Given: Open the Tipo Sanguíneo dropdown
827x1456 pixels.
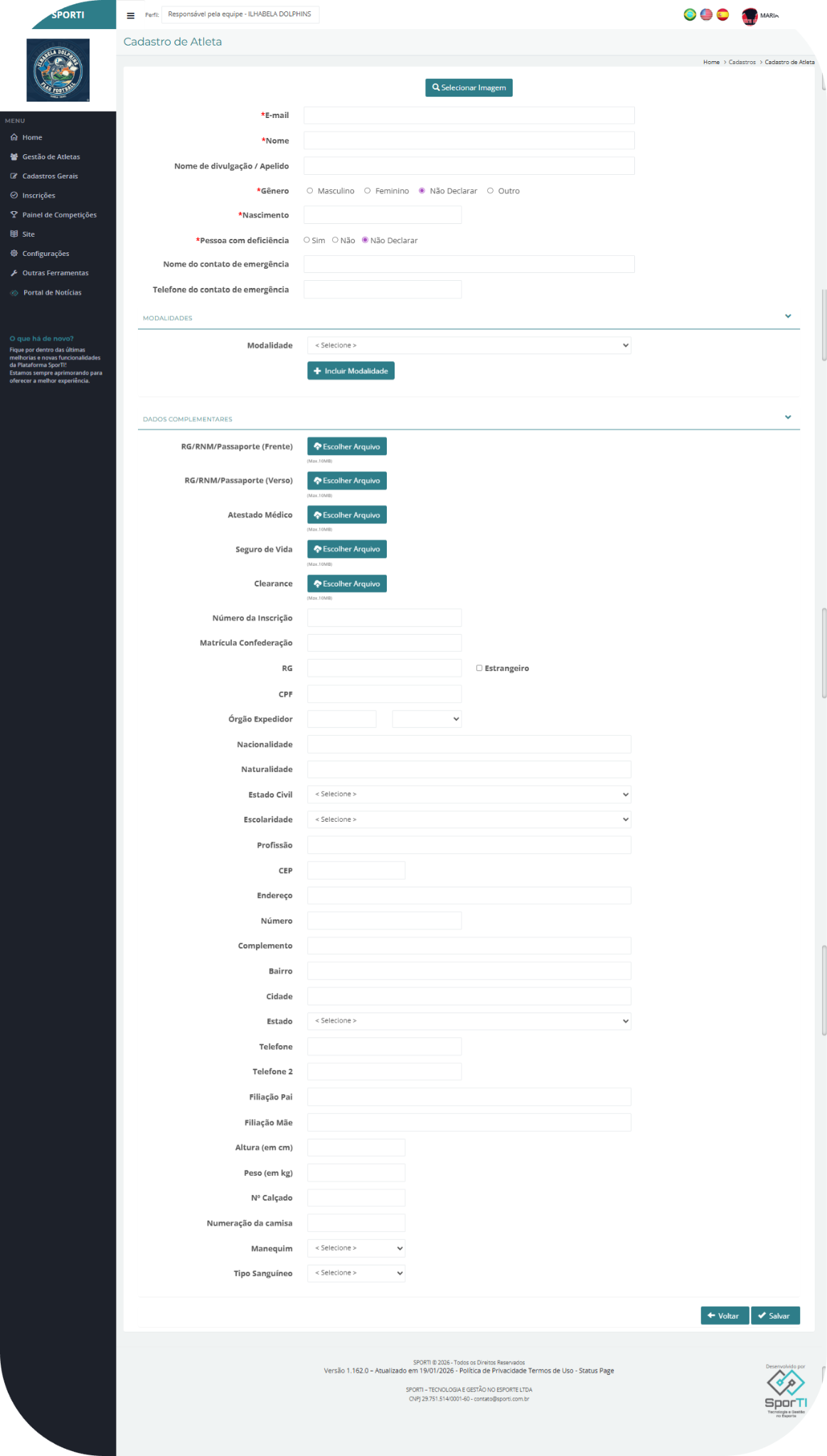Looking at the screenshot, I should click(356, 1273).
